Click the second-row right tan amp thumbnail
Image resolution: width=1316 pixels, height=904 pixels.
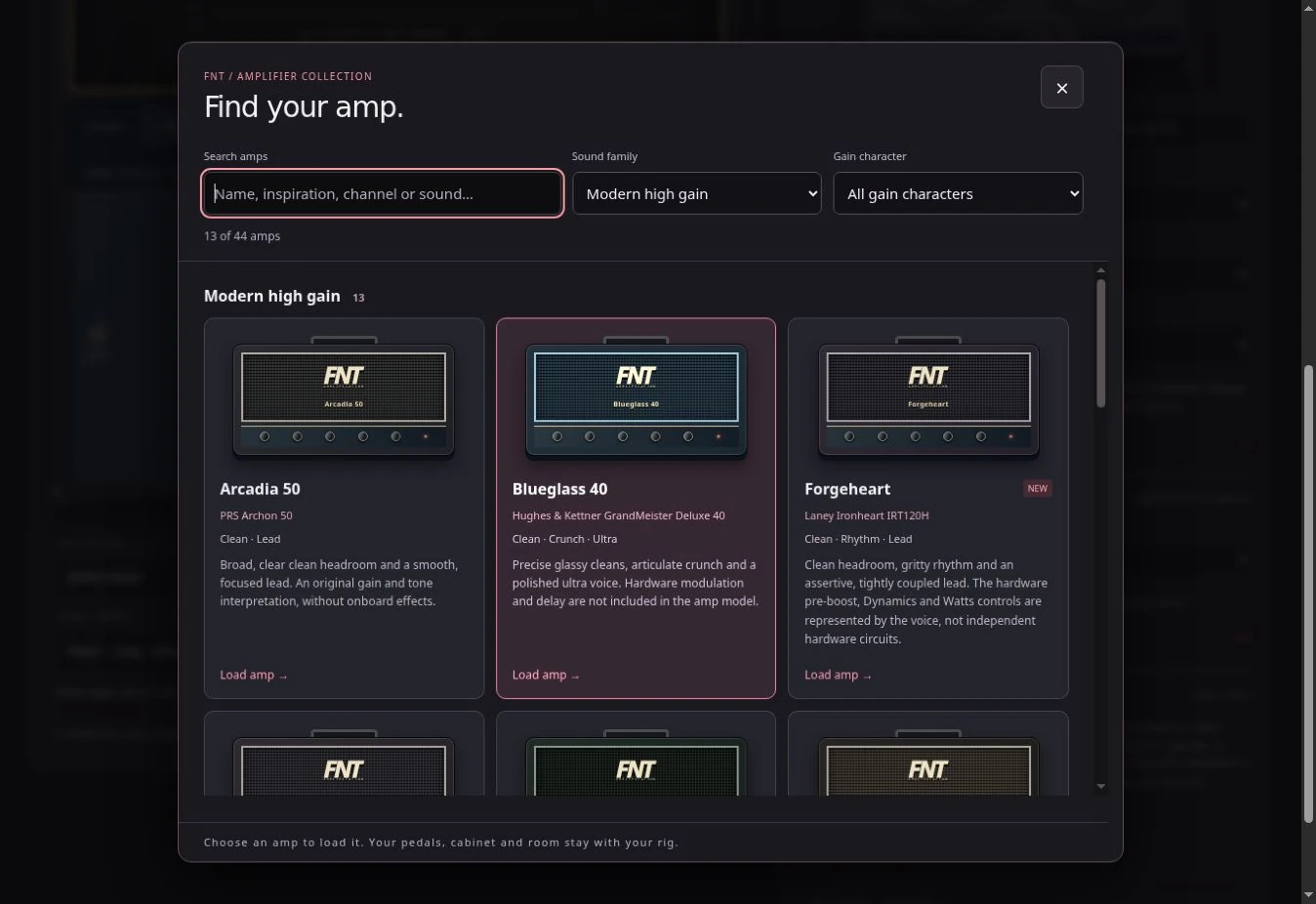click(x=927, y=762)
